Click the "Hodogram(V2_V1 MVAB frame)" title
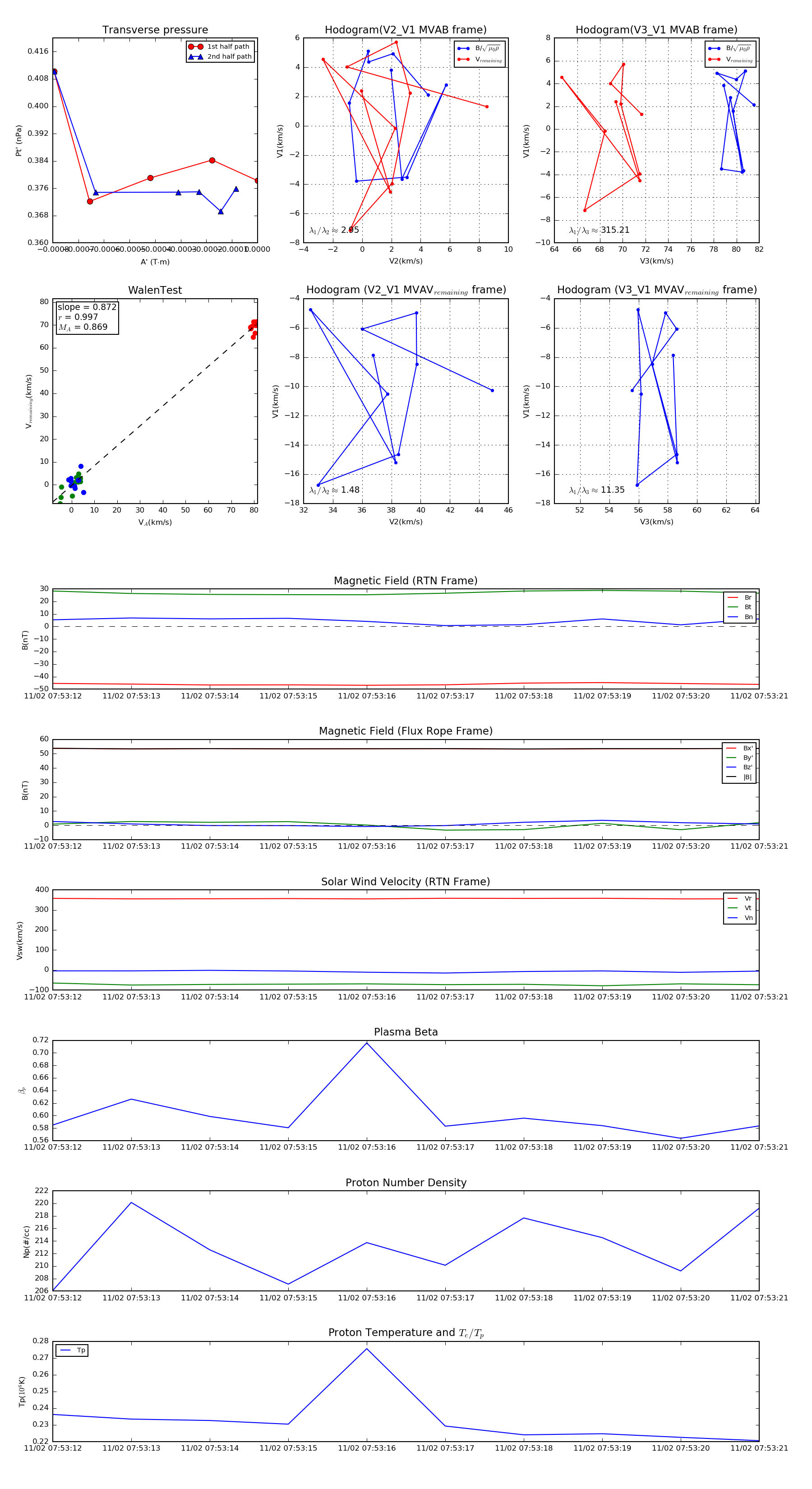This screenshot has height=1489, width=812. click(x=406, y=30)
